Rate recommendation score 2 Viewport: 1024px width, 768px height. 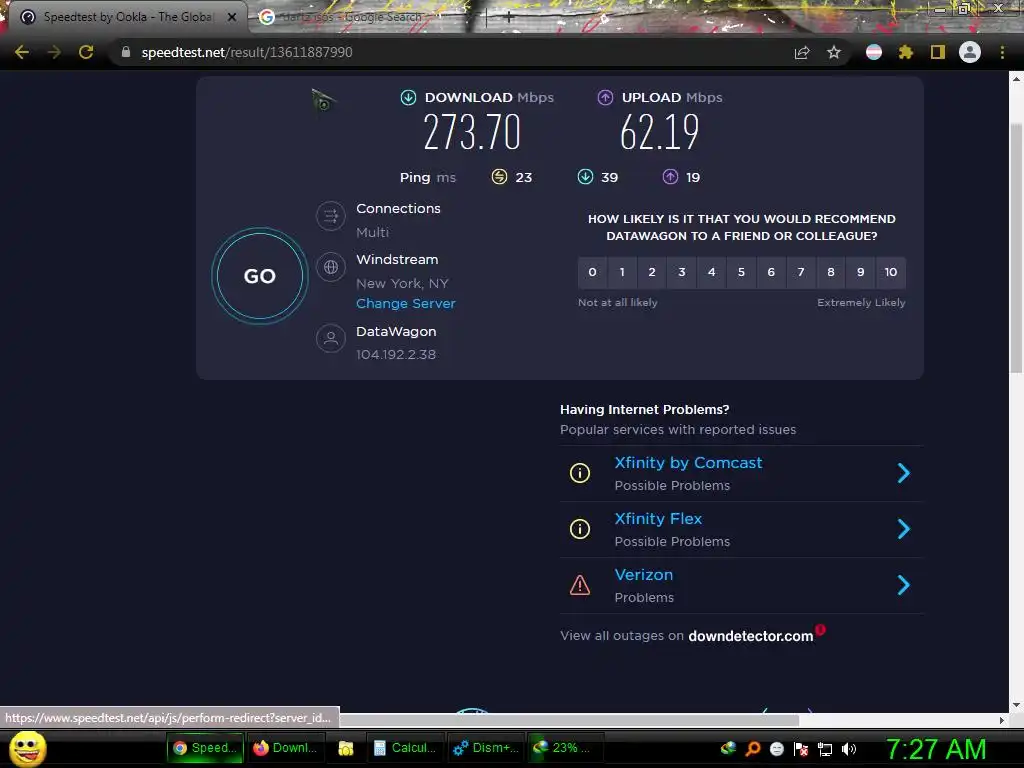tap(652, 272)
